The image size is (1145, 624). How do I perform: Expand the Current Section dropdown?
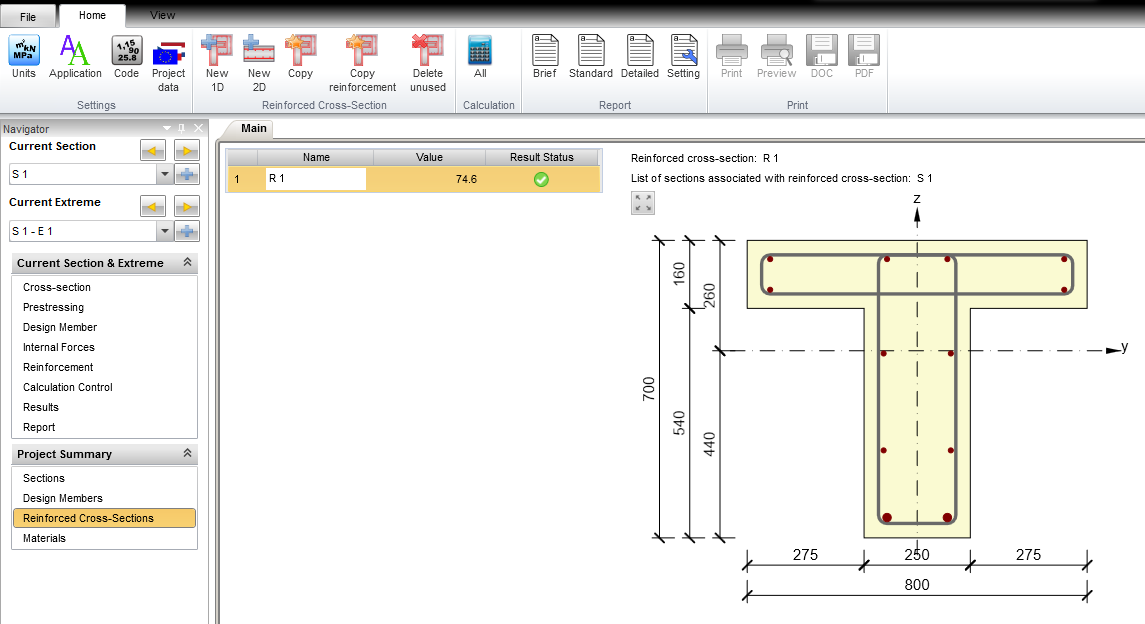point(165,175)
